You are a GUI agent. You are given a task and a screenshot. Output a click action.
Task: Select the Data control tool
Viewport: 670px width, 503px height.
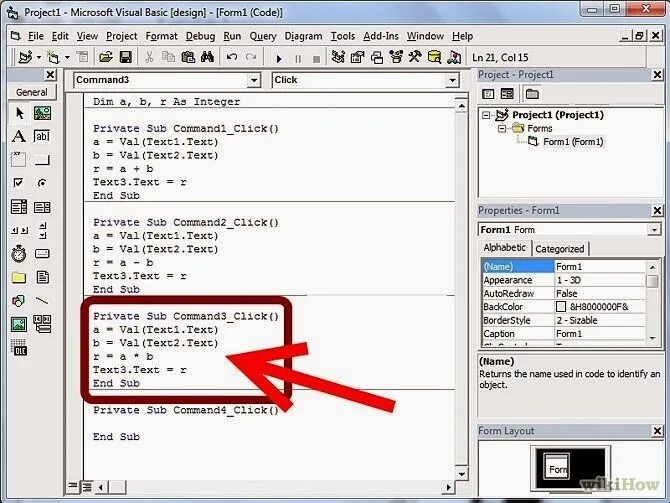[x=42, y=324]
